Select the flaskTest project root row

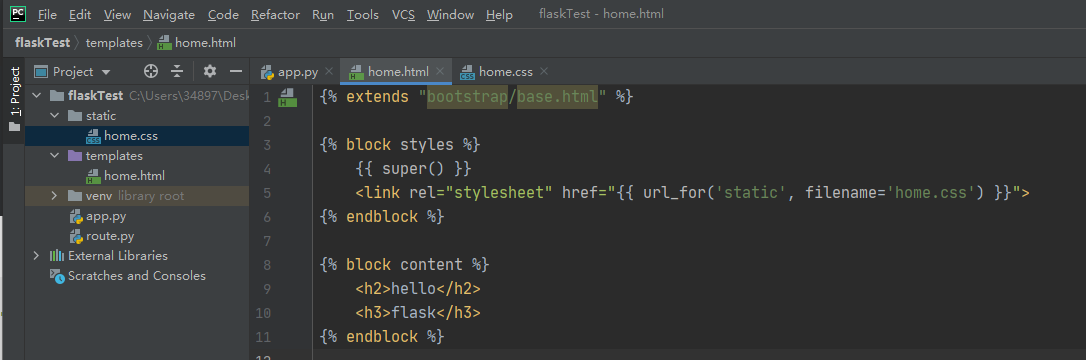click(x=137, y=96)
